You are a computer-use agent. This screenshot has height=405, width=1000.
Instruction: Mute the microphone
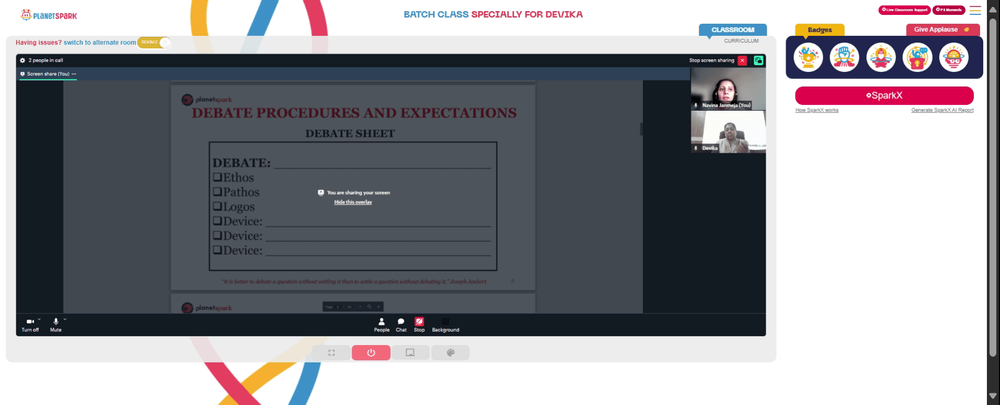[x=56, y=321]
